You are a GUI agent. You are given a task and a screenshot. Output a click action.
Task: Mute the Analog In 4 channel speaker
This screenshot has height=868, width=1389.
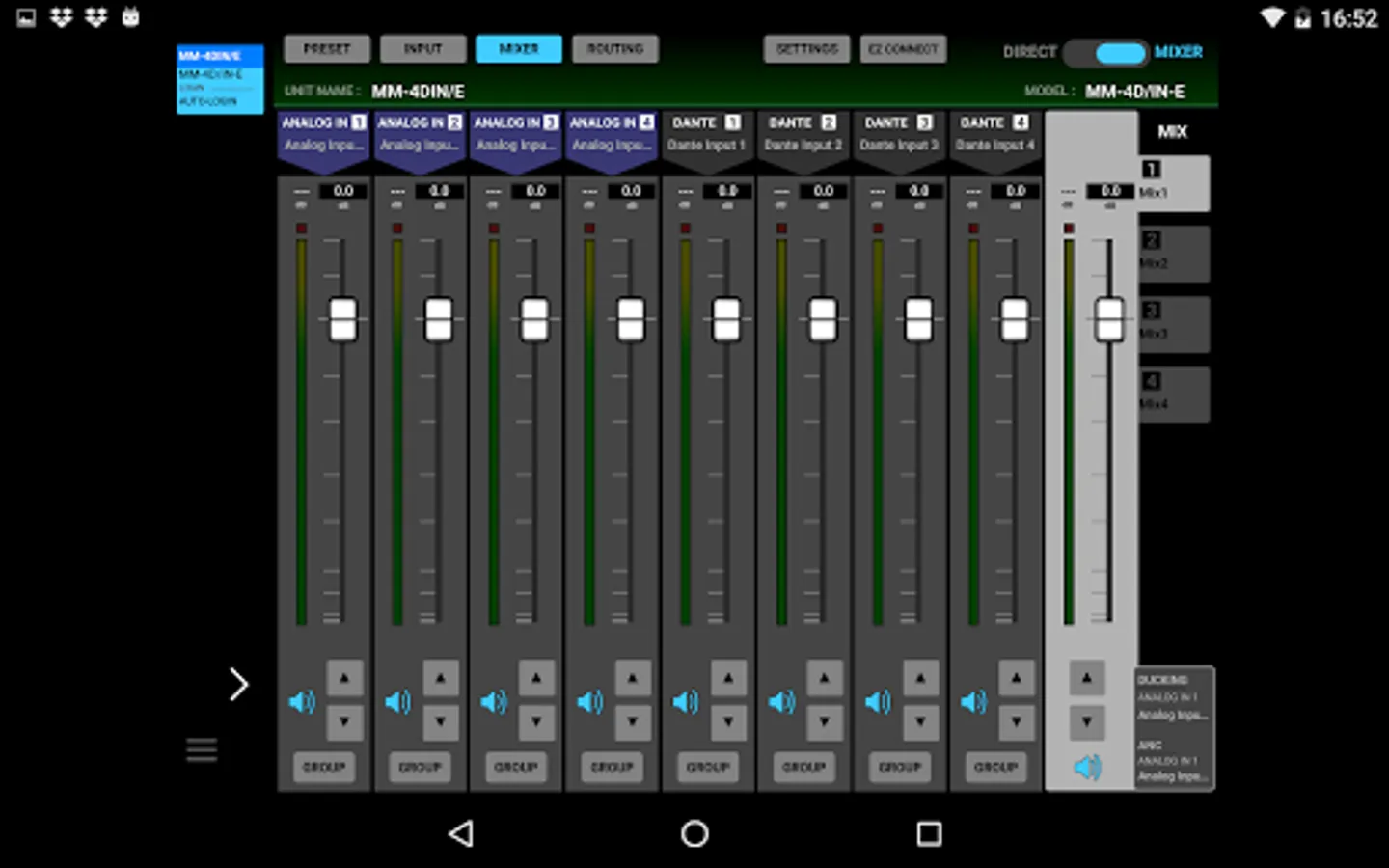(x=589, y=701)
